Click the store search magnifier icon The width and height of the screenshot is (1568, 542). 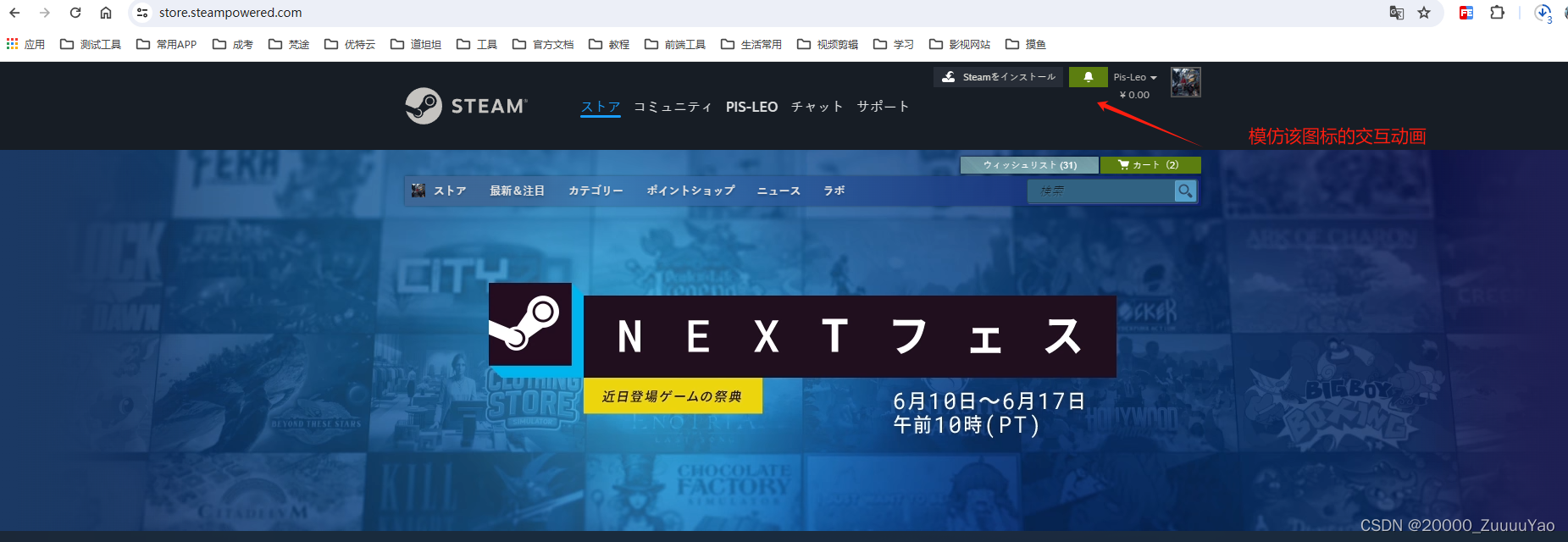click(x=1185, y=191)
